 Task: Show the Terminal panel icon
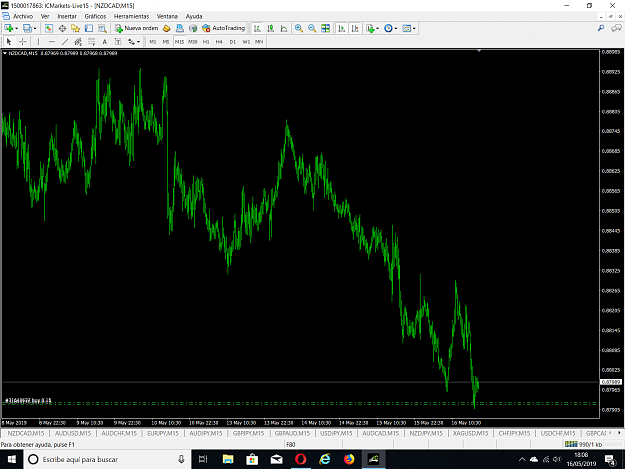tap(89, 28)
